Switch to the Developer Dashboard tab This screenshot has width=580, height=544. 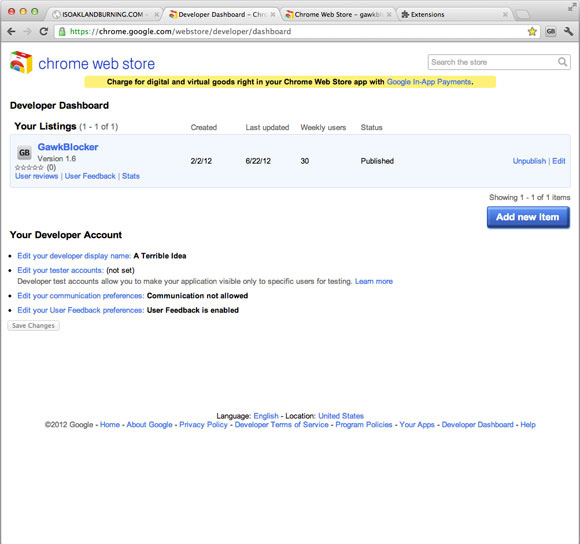221,15
